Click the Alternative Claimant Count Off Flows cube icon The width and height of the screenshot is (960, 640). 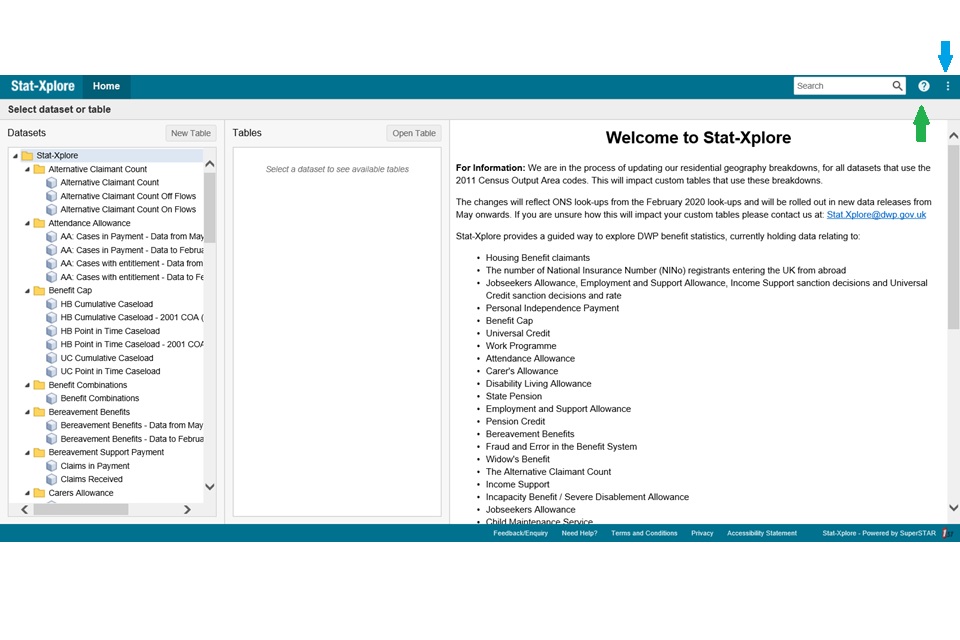point(51,196)
